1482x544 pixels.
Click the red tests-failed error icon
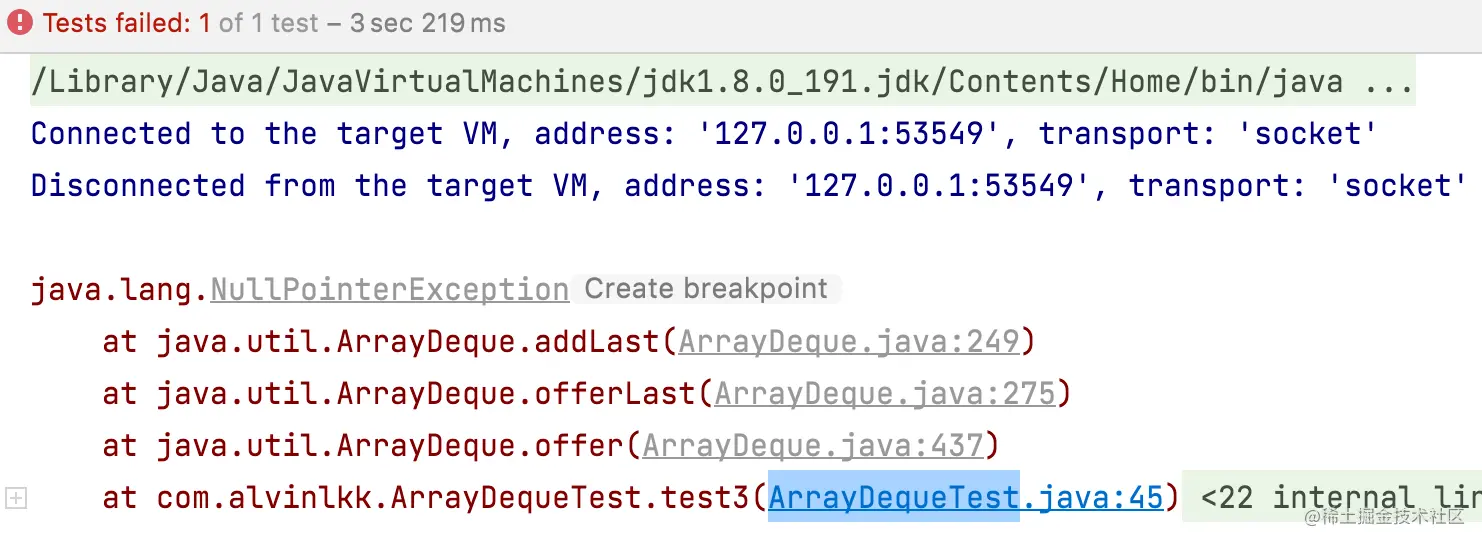(20, 23)
